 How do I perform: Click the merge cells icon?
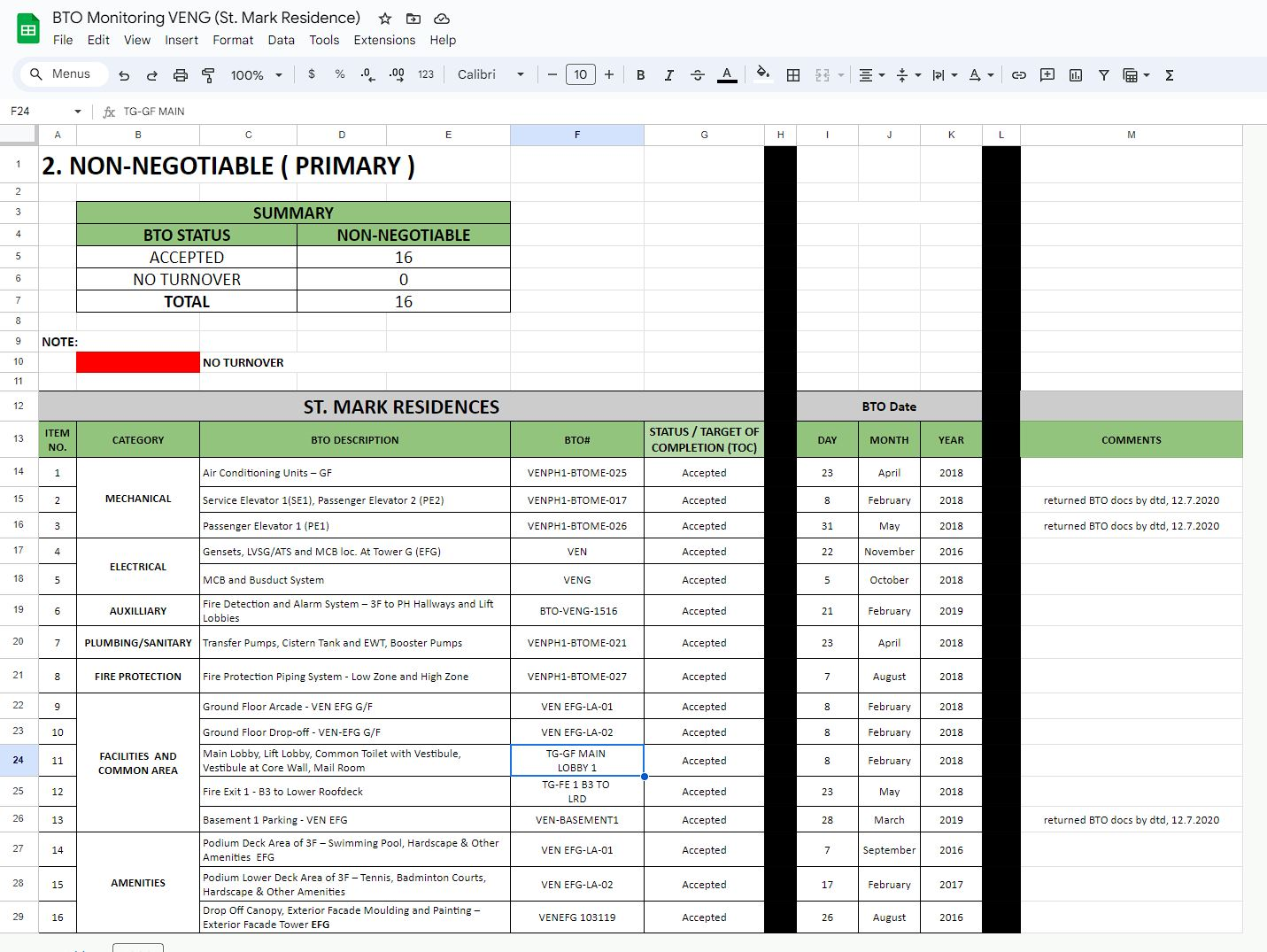point(823,75)
